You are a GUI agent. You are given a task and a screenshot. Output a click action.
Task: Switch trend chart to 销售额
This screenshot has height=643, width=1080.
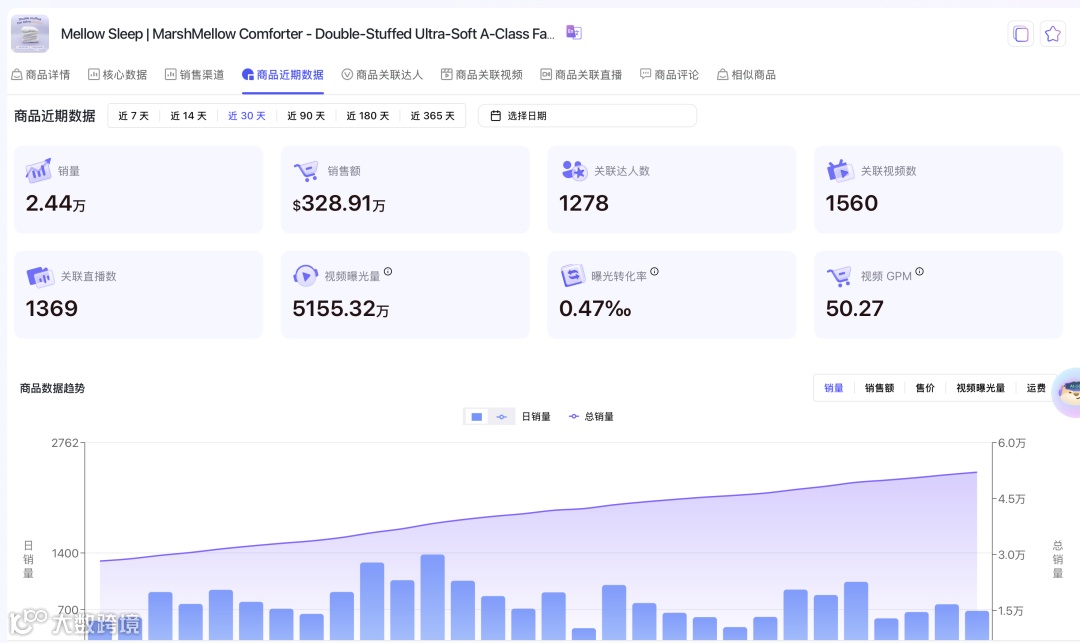(880, 388)
